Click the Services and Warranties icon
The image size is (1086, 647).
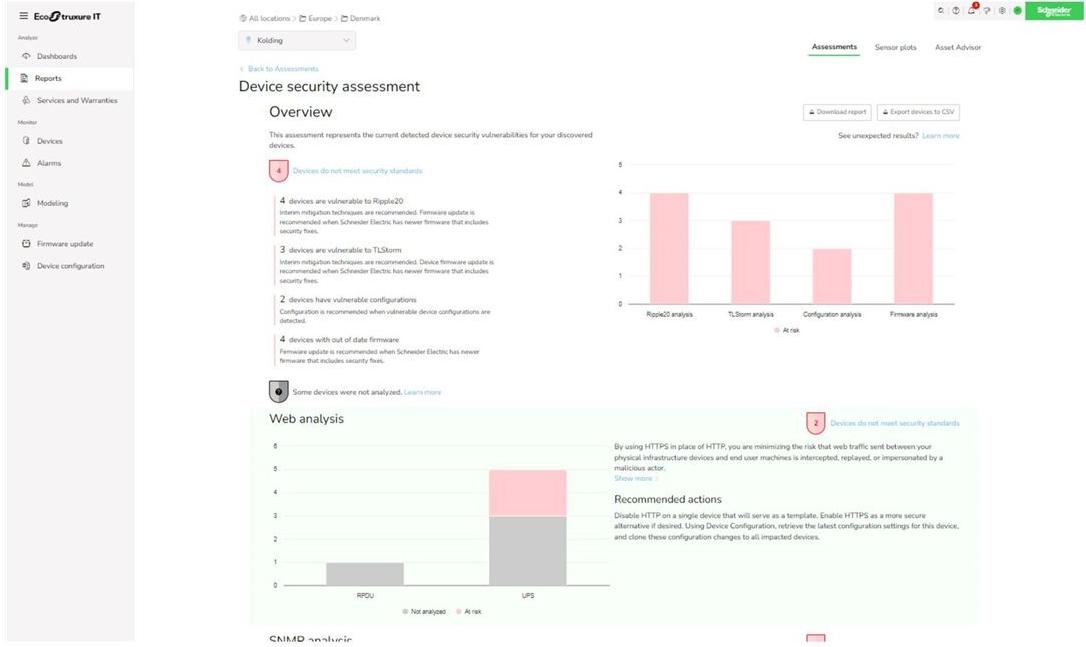click(x=26, y=101)
